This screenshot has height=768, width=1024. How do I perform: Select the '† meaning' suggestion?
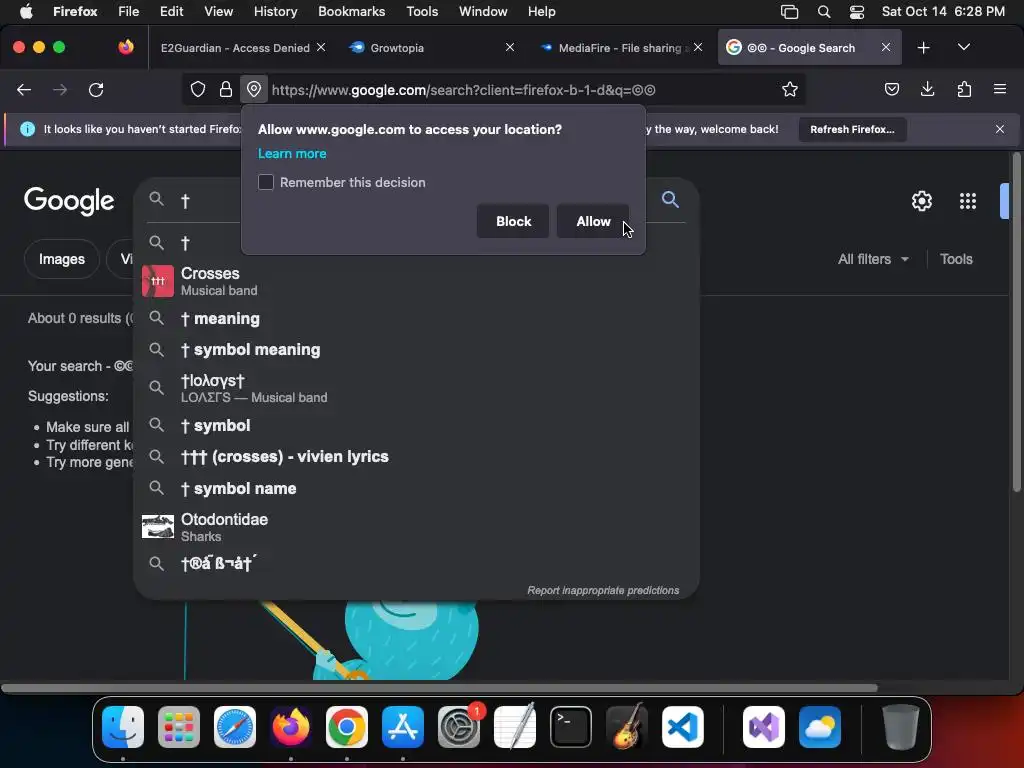[x=416, y=318]
